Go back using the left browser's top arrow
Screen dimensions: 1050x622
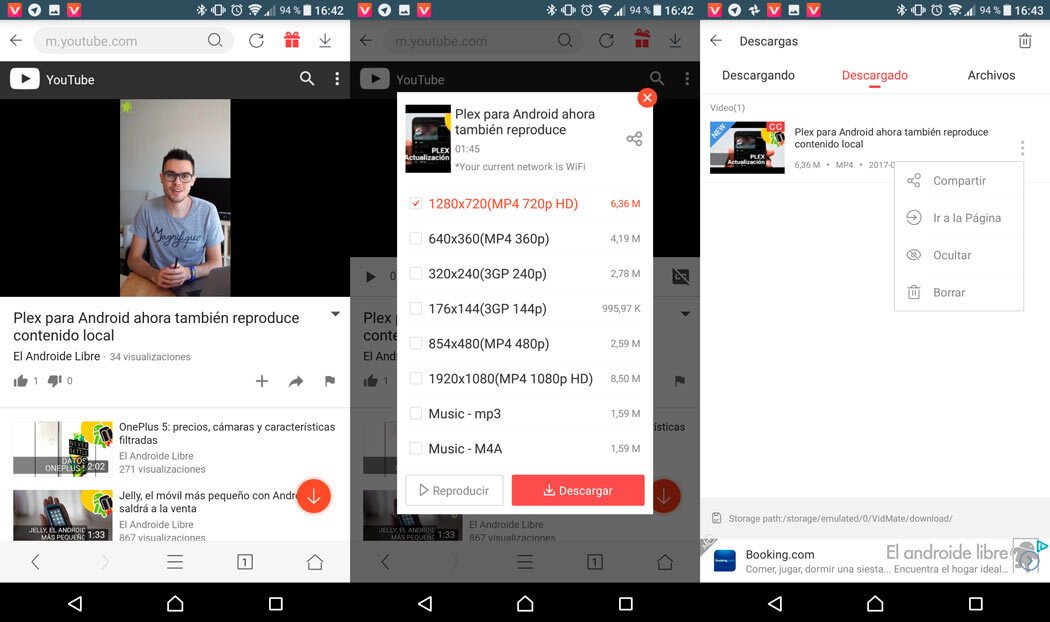coord(16,40)
